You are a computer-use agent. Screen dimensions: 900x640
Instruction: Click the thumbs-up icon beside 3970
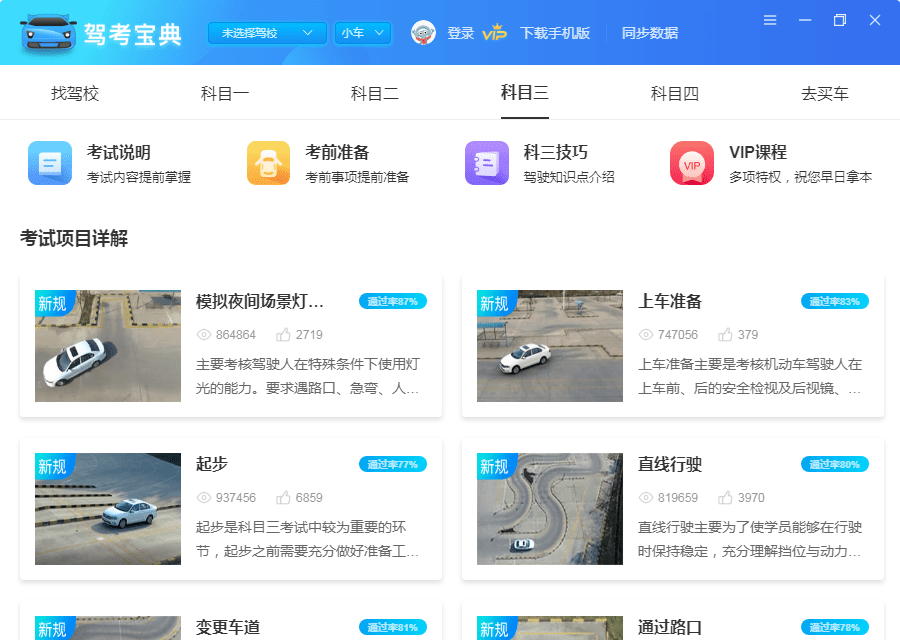coord(725,497)
